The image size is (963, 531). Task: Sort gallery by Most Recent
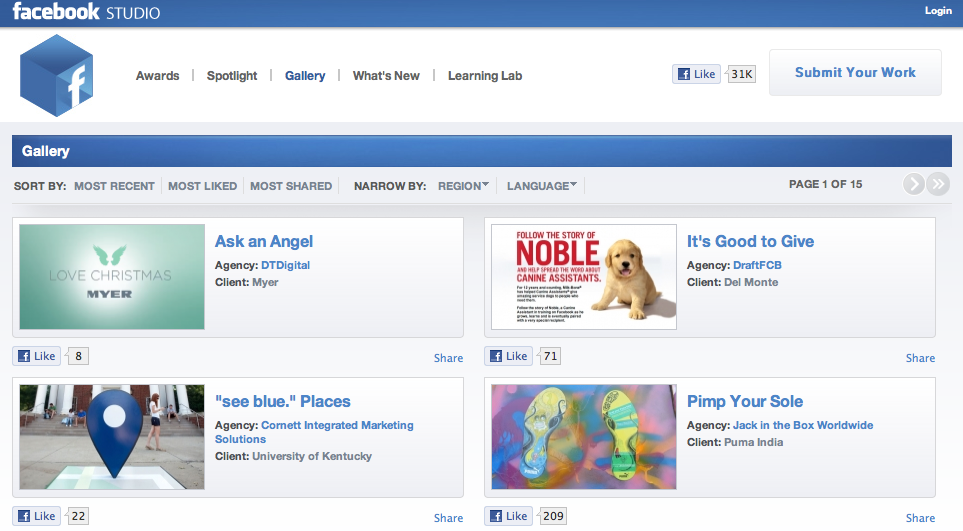pyautogui.click(x=114, y=185)
